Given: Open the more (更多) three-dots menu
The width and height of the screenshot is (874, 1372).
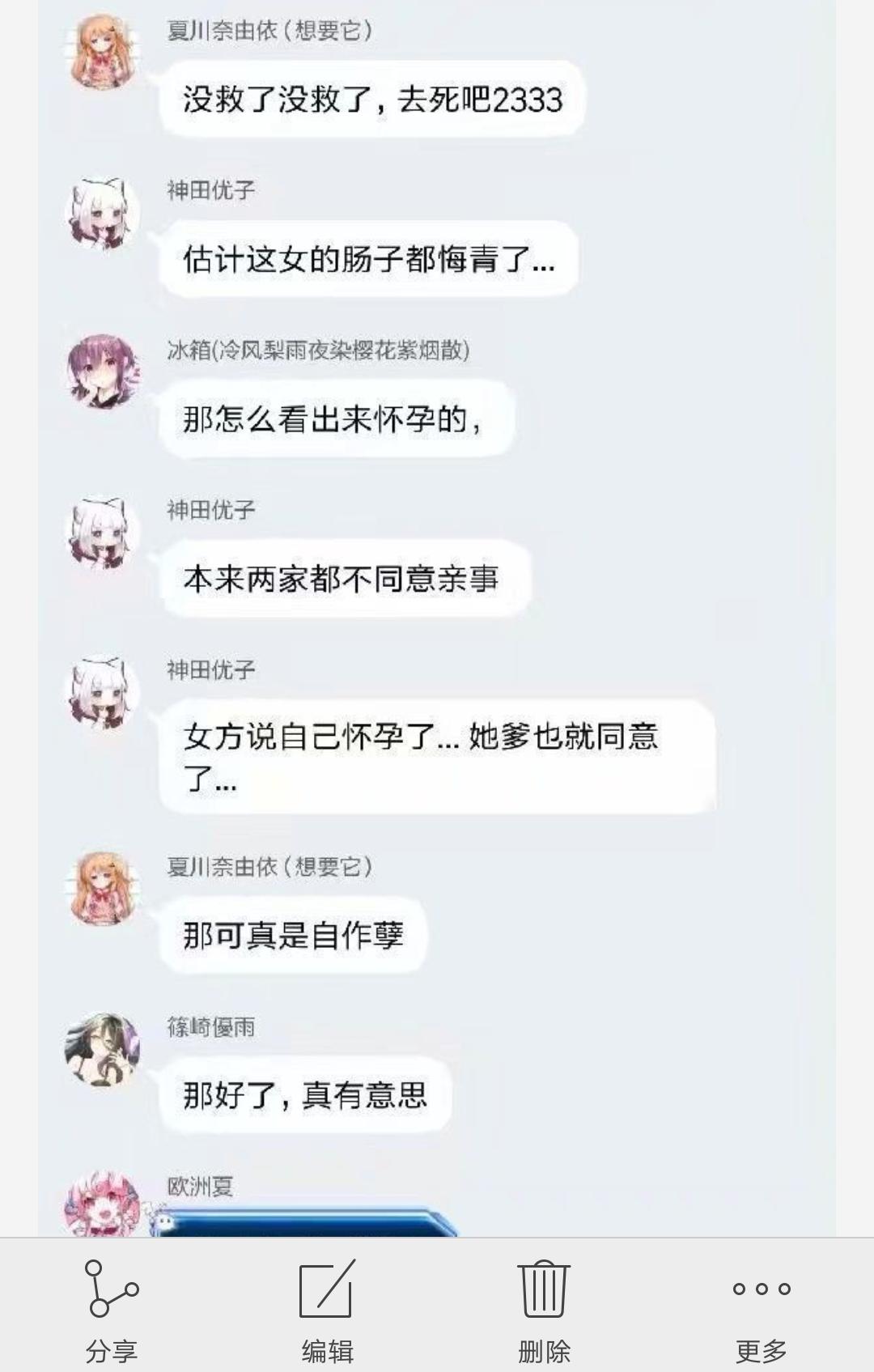Looking at the screenshot, I should coord(761,1289).
